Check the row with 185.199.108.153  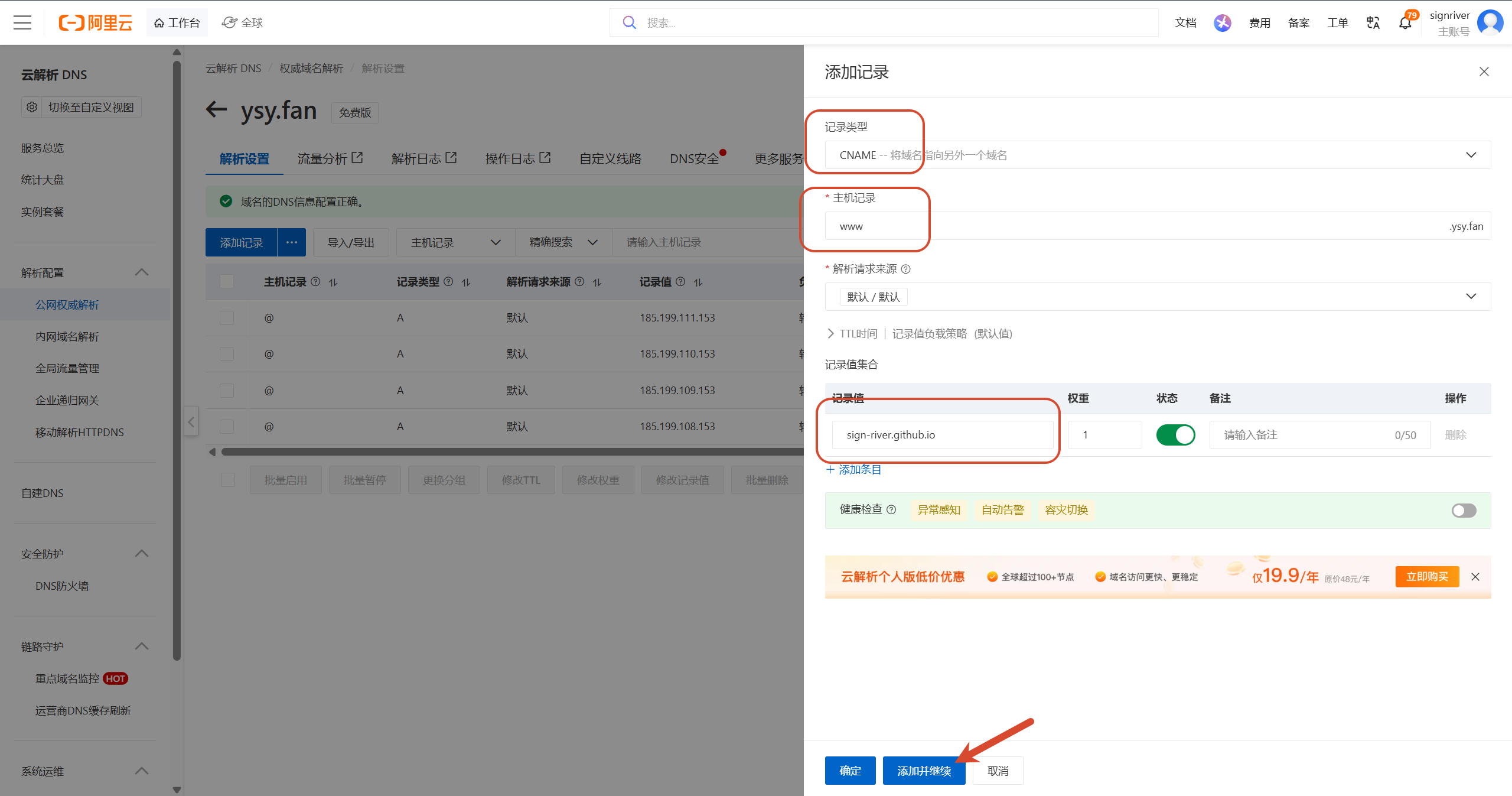[x=227, y=427]
